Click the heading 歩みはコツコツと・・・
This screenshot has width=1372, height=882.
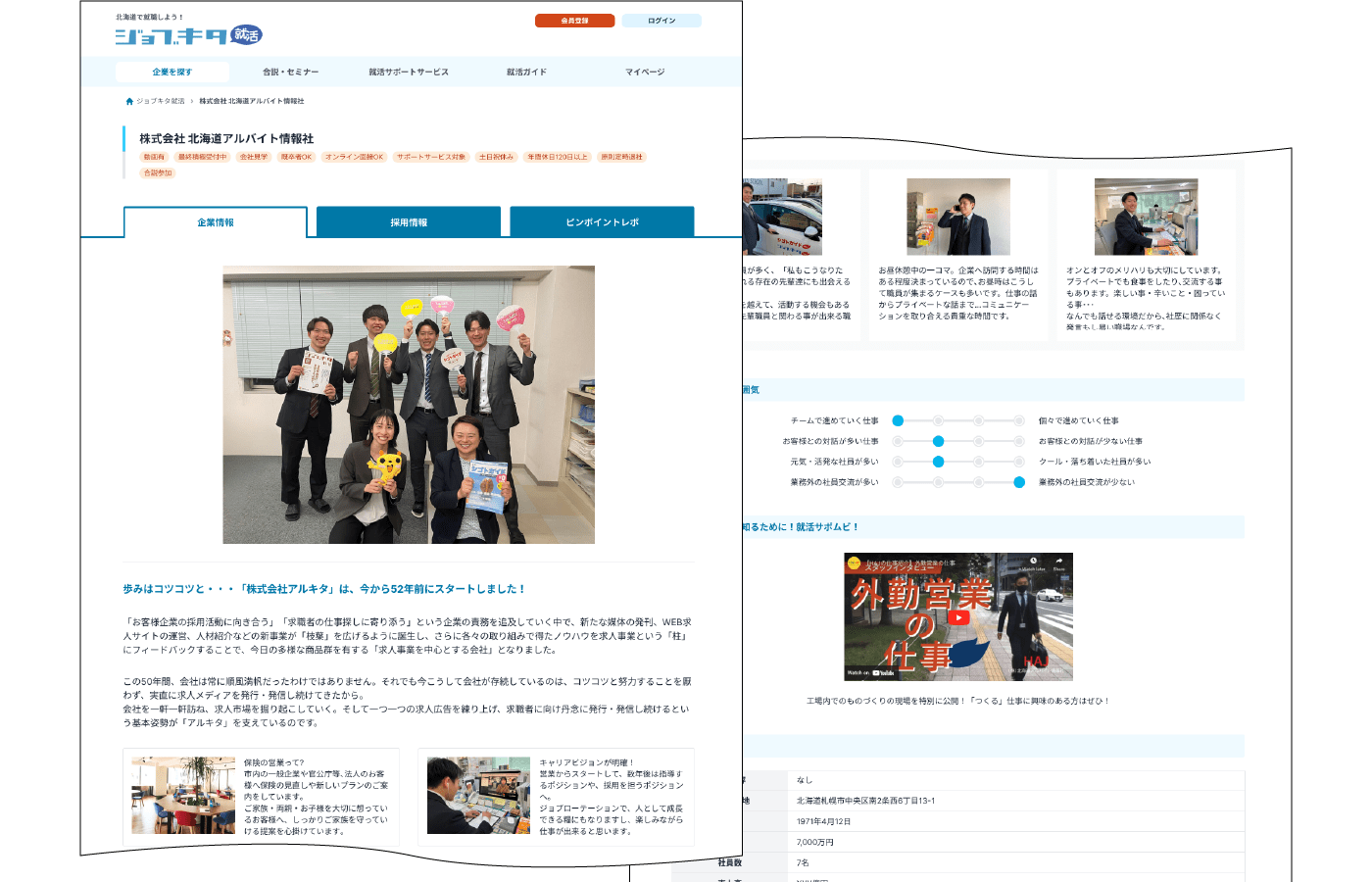click(324, 589)
